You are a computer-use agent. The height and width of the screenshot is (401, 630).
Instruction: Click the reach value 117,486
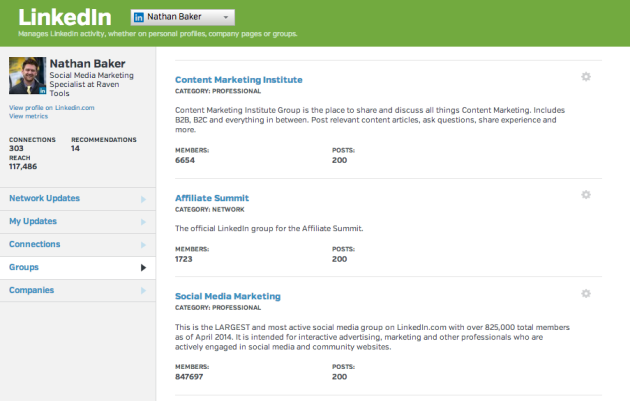(x=23, y=166)
